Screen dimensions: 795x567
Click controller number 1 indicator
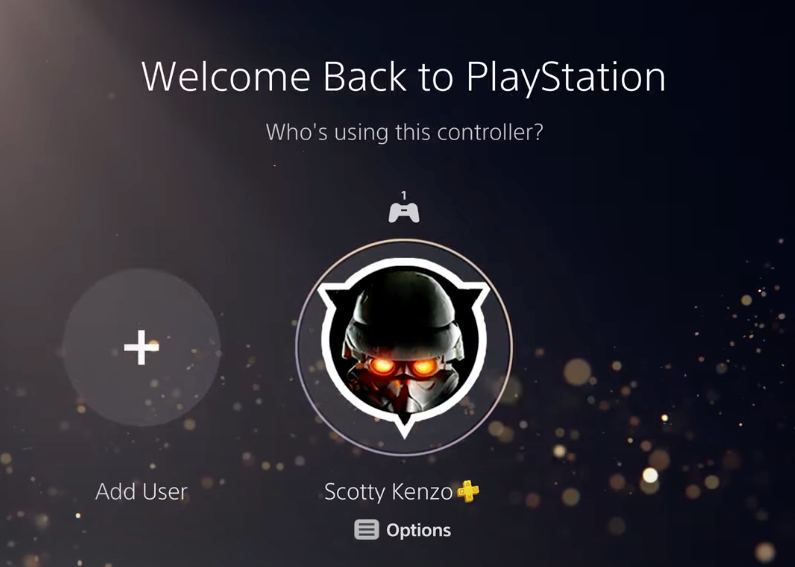404,195
